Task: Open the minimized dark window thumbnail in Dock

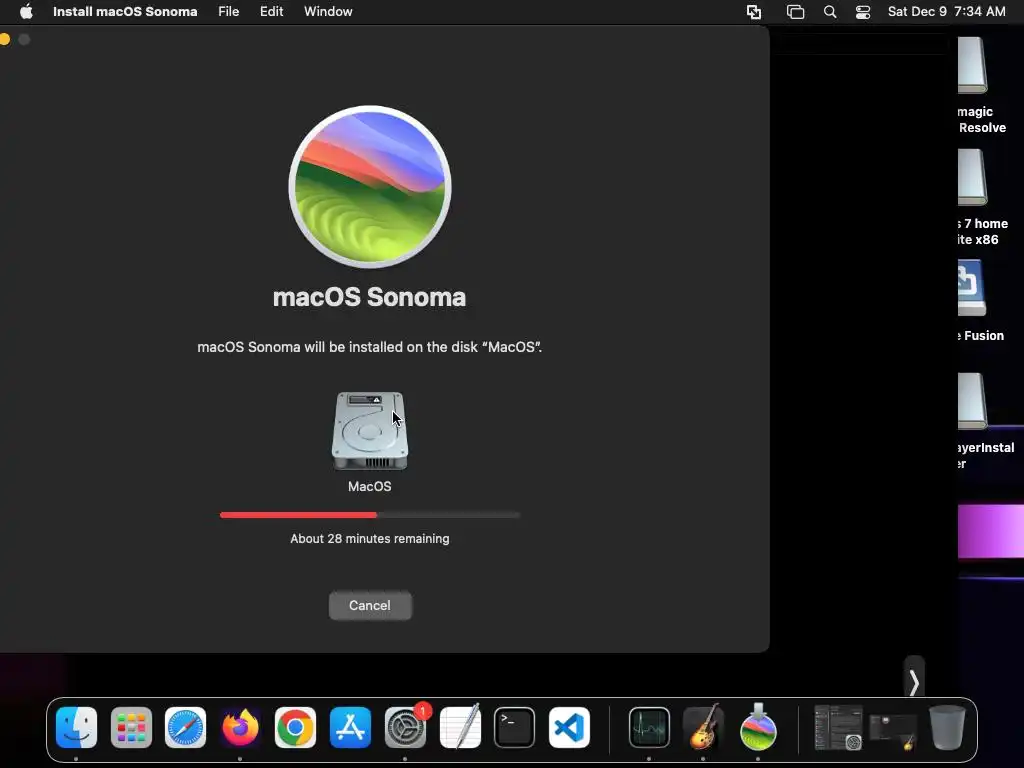Action: pyautogui.click(x=893, y=733)
